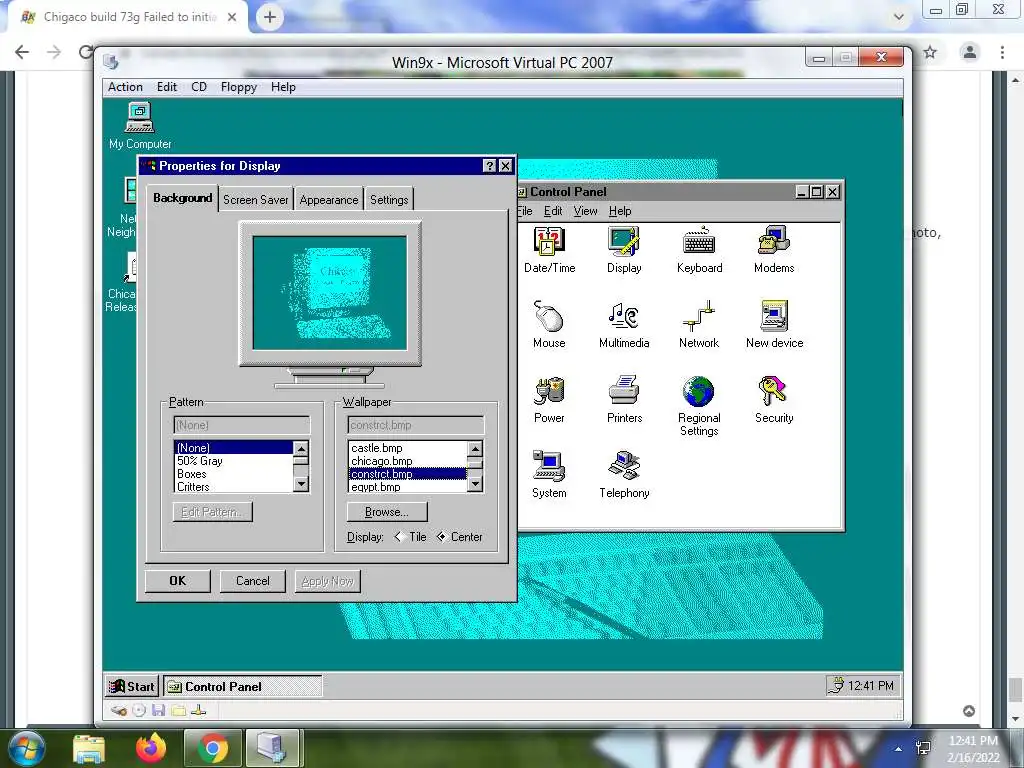Open a new browser tab with plus button
This screenshot has height=768, width=1024.
coord(270,17)
